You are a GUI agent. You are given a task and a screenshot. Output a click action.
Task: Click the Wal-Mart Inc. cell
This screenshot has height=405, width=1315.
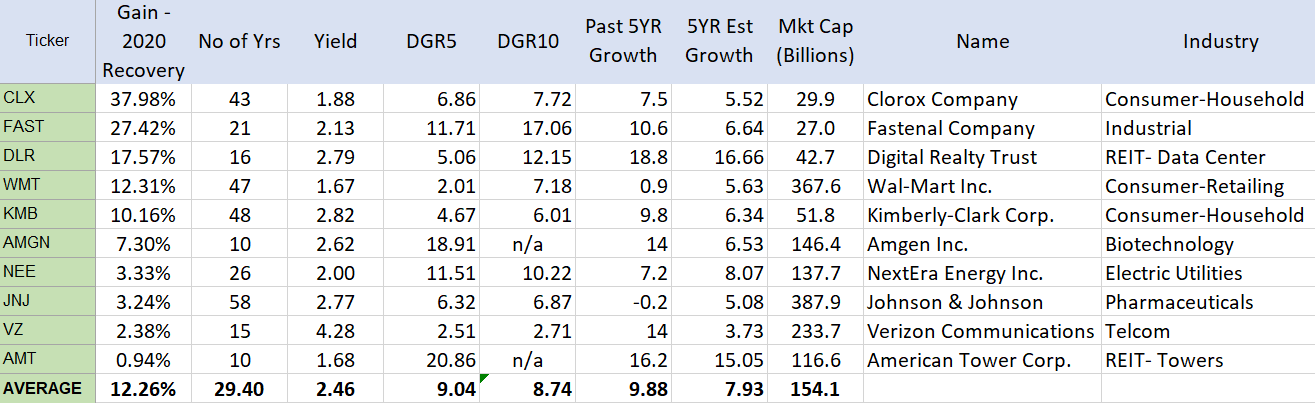[x=982, y=186]
